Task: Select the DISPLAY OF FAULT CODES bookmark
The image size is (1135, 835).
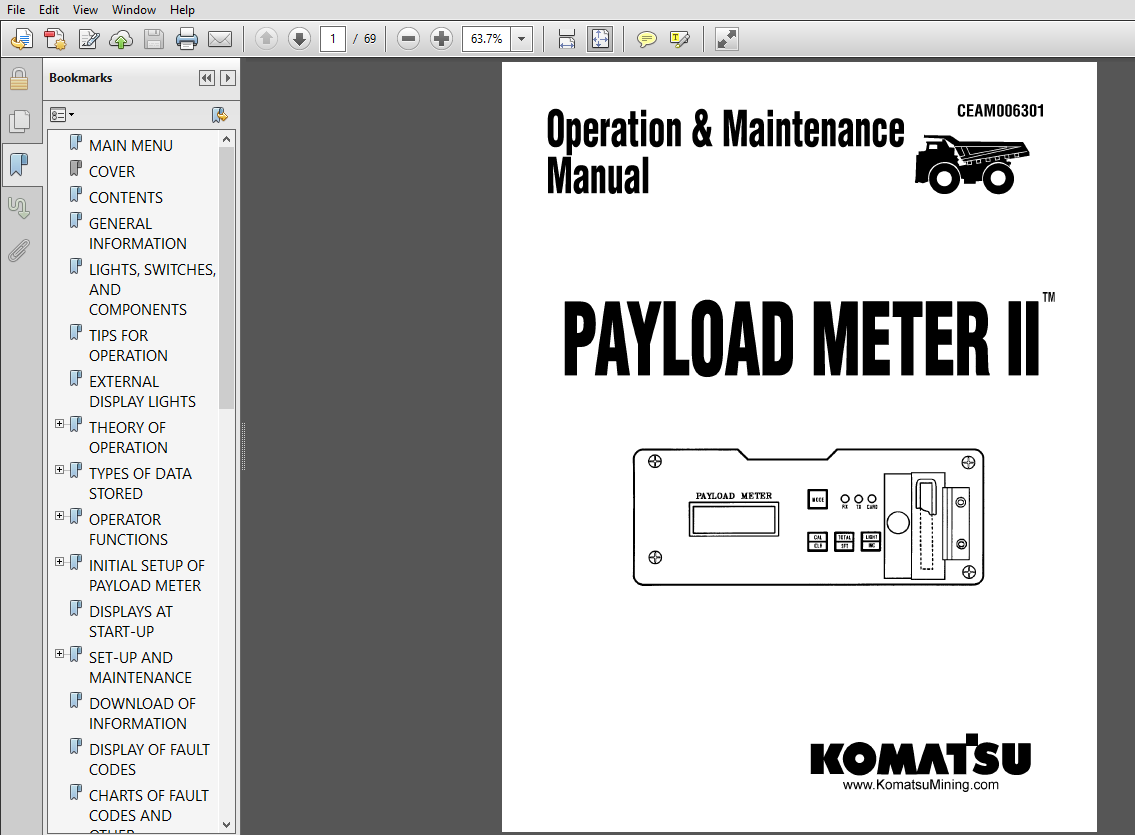Action: tap(149, 760)
